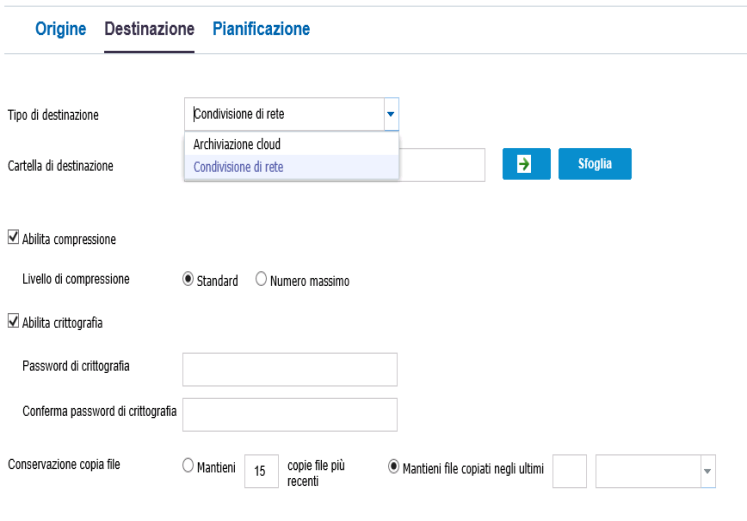This screenshot has height=521, width=747.
Task: Click the empty retention number field
Action: pyautogui.click(x=569, y=471)
